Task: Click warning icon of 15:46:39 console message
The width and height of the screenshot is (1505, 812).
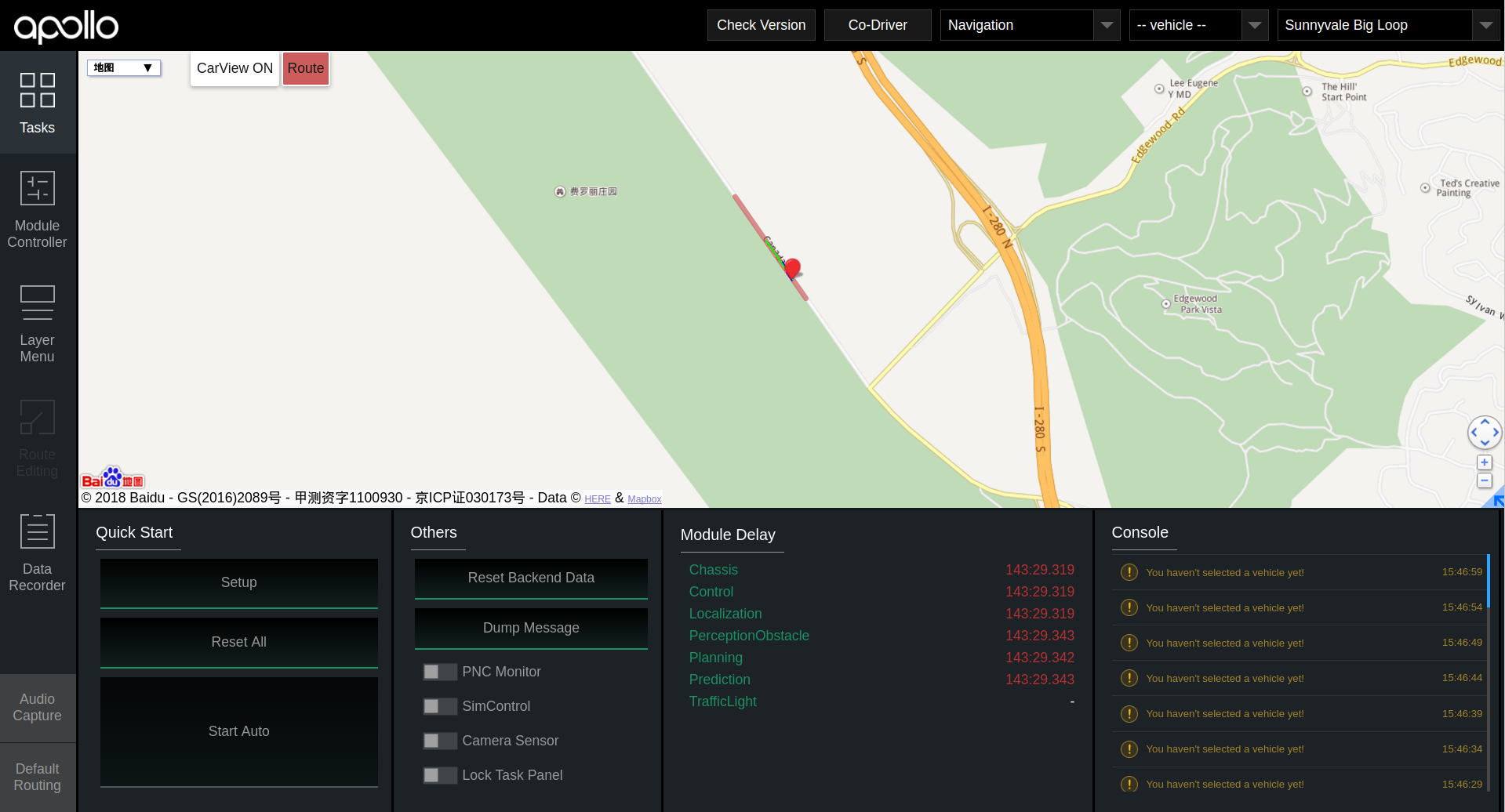Action: click(x=1129, y=714)
